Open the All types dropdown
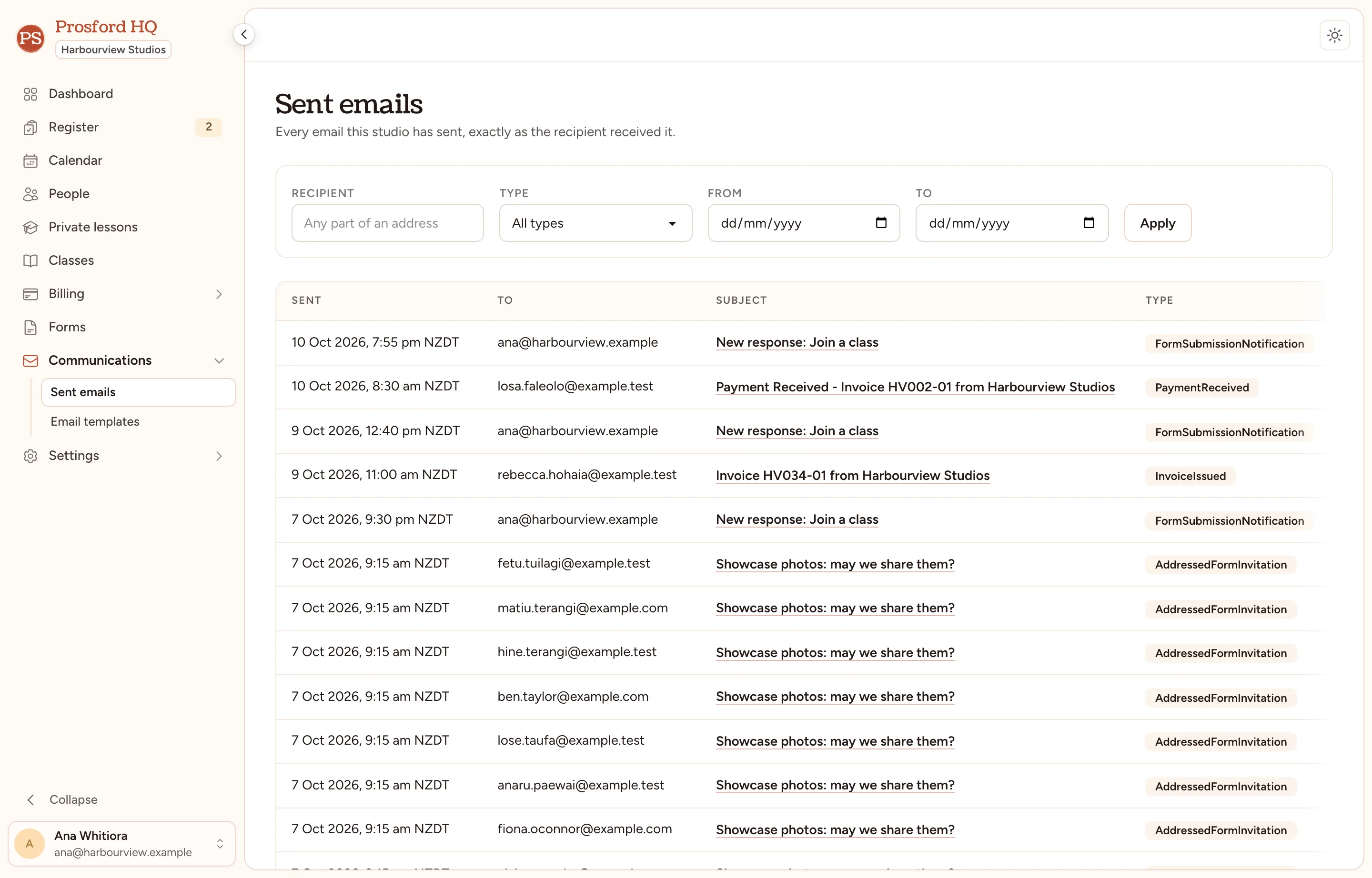This screenshot has height=878, width=1372. pyautogui.click(x=595, y=223)
